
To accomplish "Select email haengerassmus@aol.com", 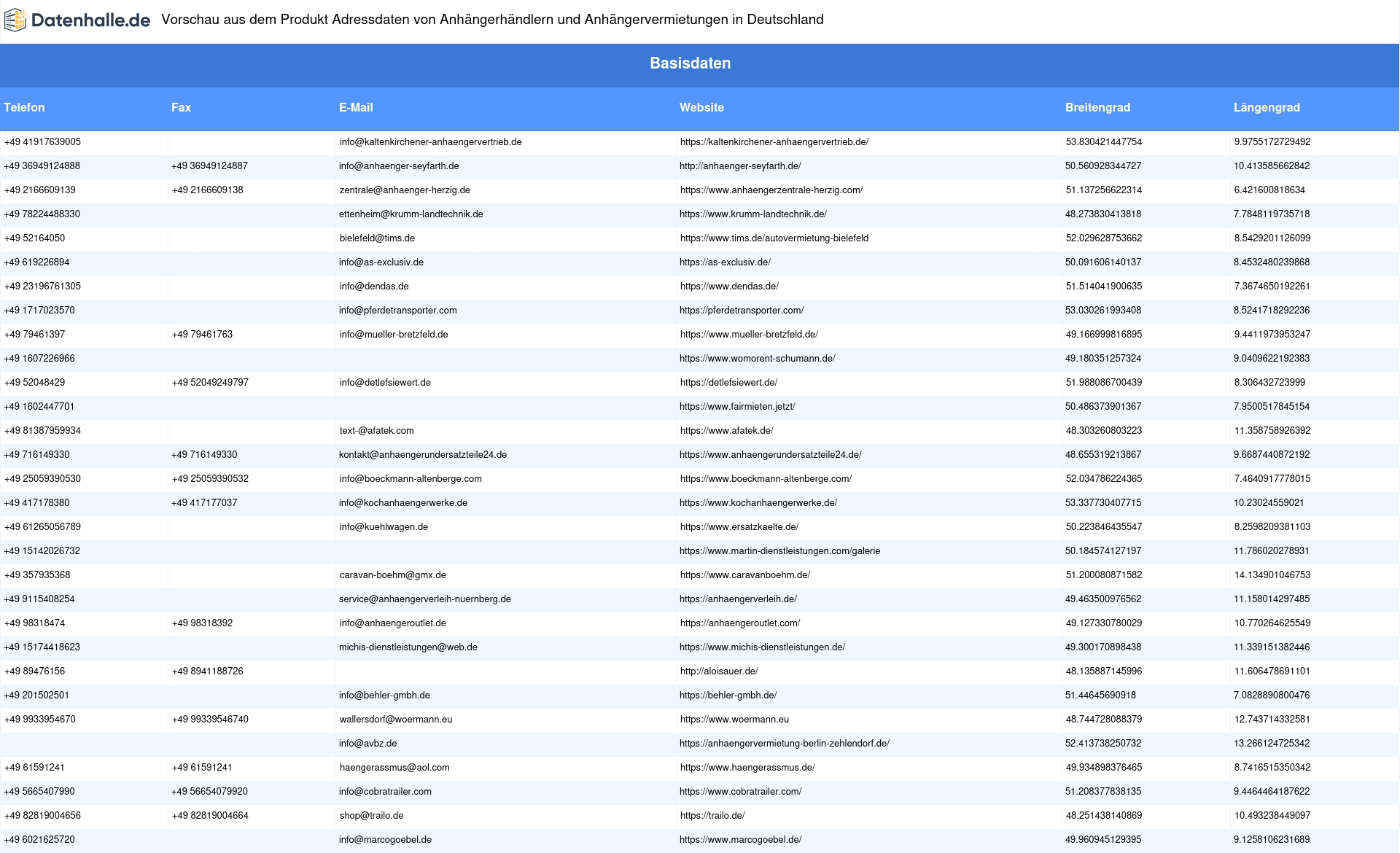I will coord(394,768).
